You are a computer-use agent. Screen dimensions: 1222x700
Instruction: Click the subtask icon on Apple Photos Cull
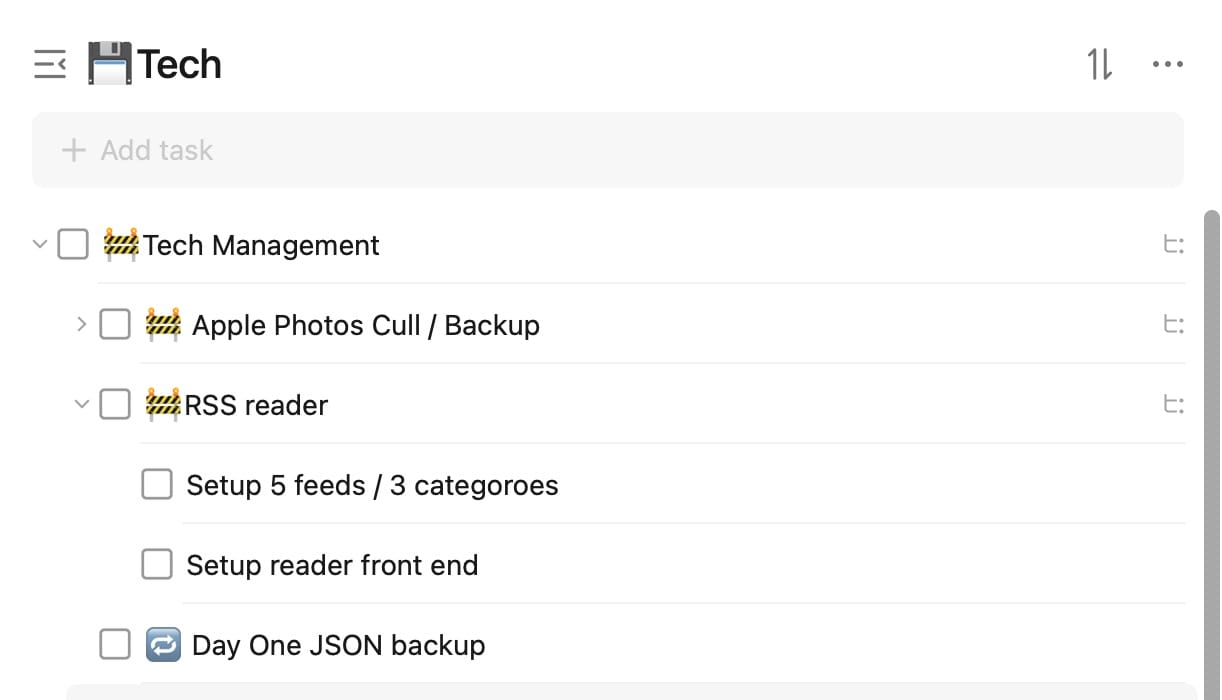pos(1174,325)
